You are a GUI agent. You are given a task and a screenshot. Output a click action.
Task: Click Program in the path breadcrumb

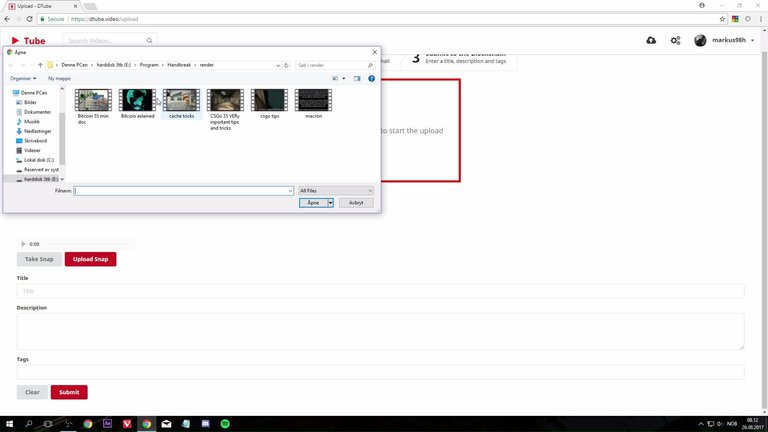point(149,65)
